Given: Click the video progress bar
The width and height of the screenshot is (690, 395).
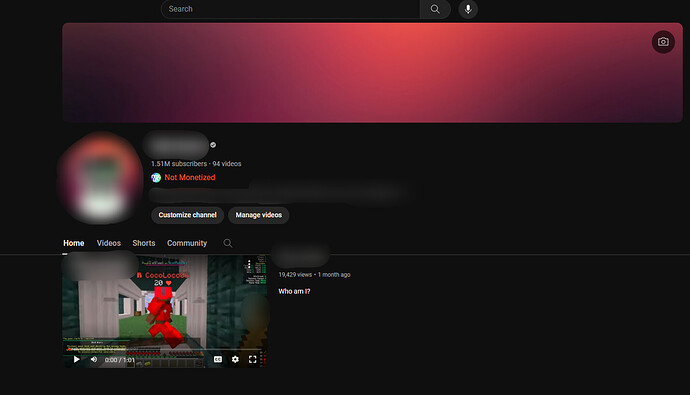Looking at the screenshot, I should point(164,350).
